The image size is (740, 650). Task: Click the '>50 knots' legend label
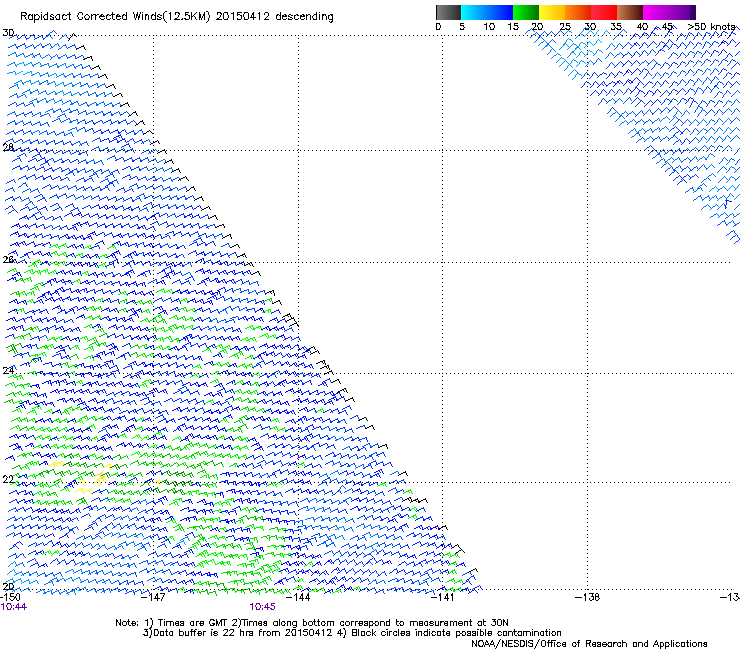tap(711, 27)
